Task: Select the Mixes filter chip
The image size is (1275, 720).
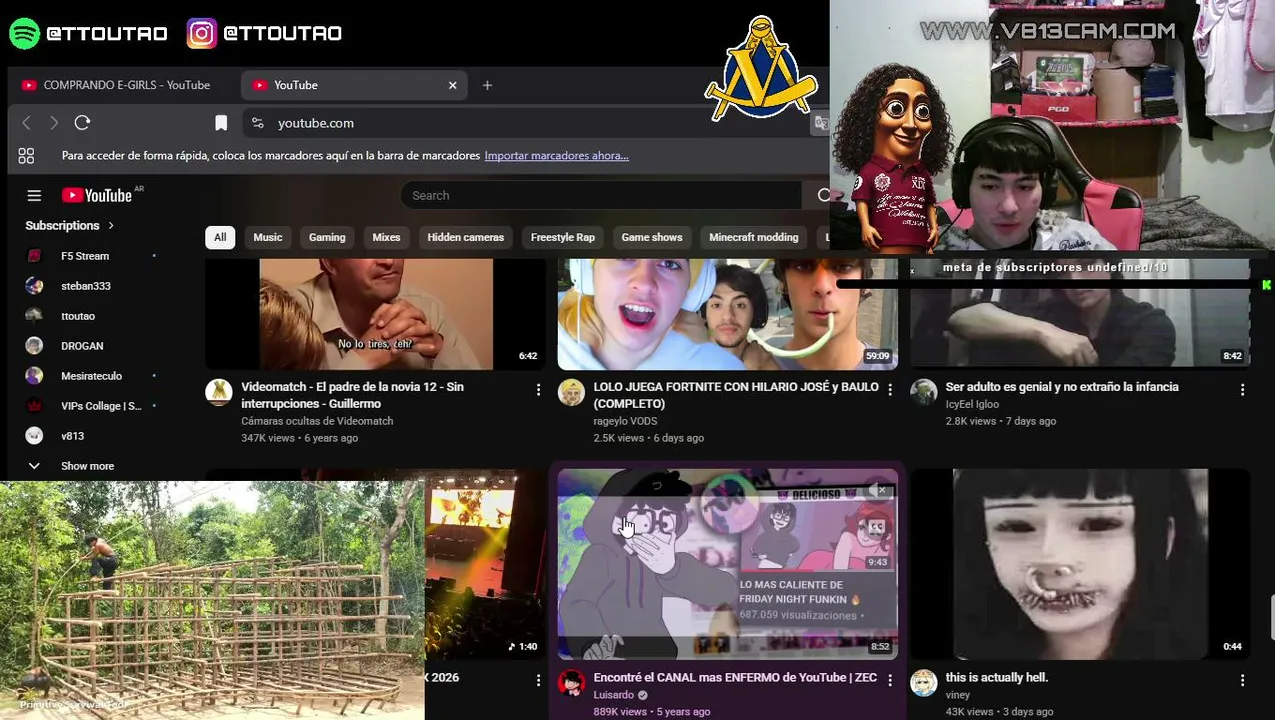Action: tap(386, 237)
